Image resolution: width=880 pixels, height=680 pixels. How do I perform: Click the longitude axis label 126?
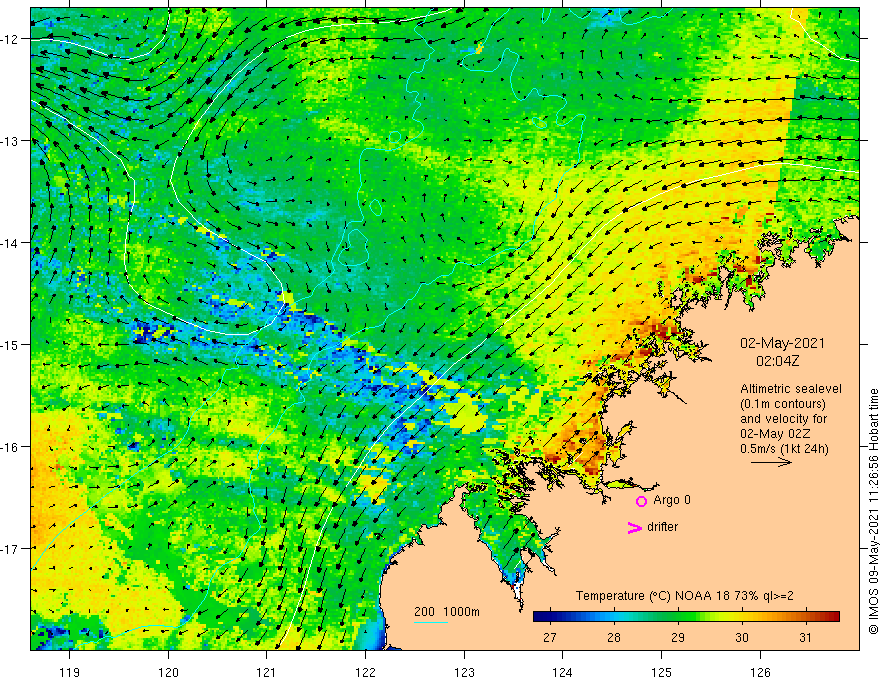point(760,672)
